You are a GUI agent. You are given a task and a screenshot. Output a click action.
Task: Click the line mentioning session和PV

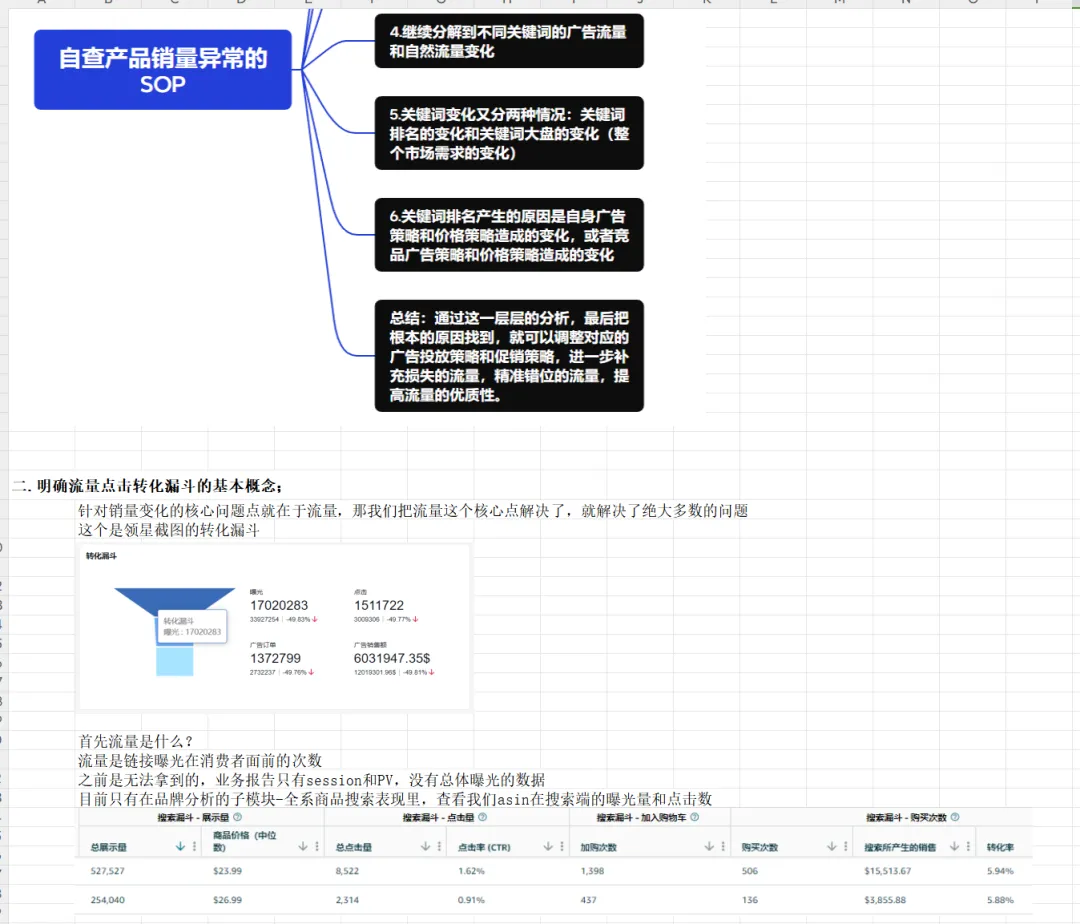(311, 780)
